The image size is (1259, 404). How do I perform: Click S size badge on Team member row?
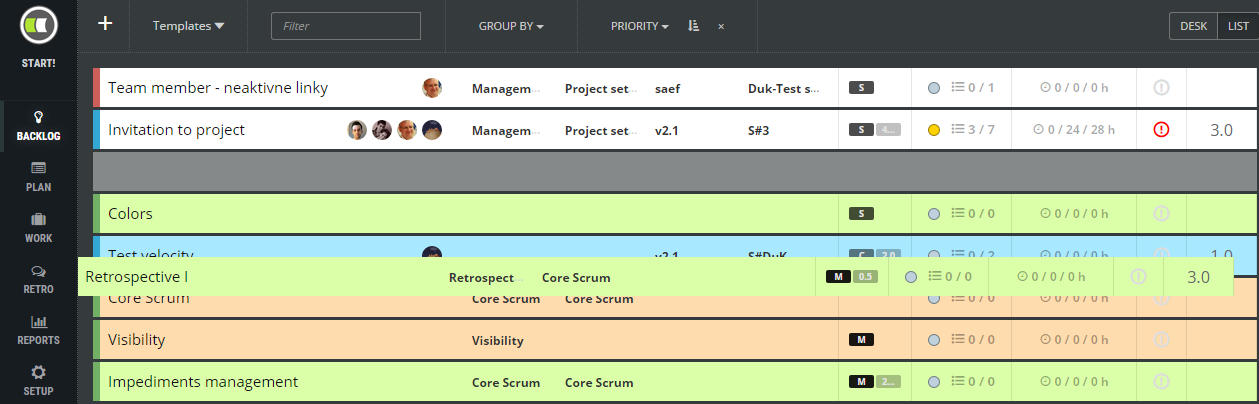pos(861,88)
